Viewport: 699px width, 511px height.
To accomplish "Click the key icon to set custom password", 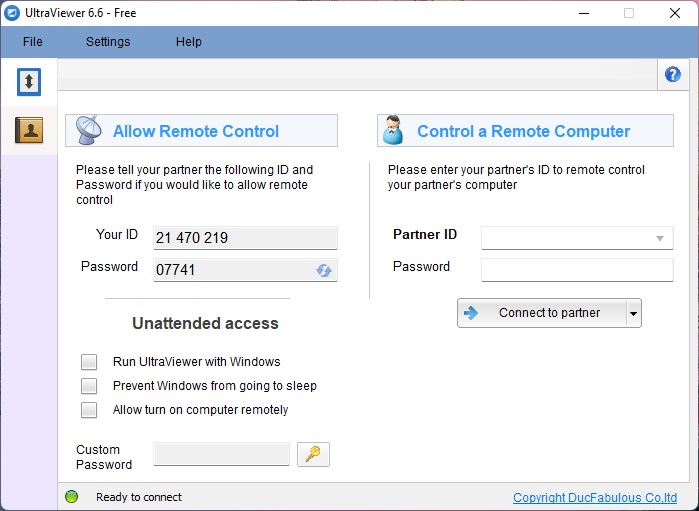I will pos(313,455).
